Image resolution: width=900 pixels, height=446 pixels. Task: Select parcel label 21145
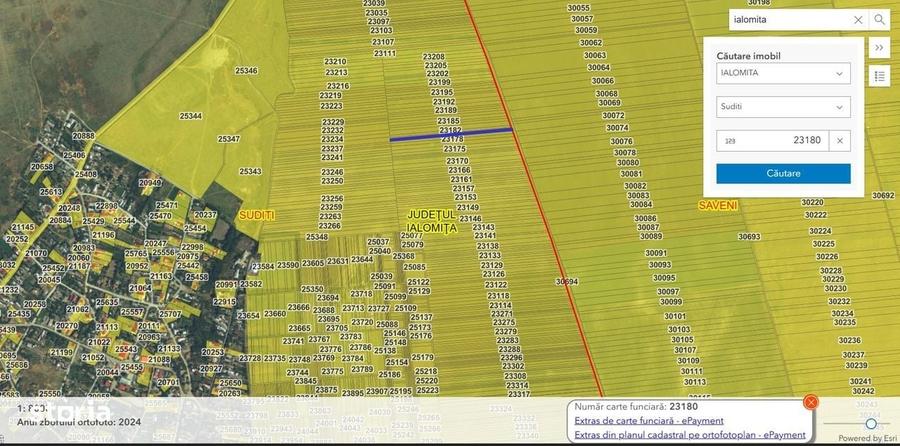click(x=23, y=228)
